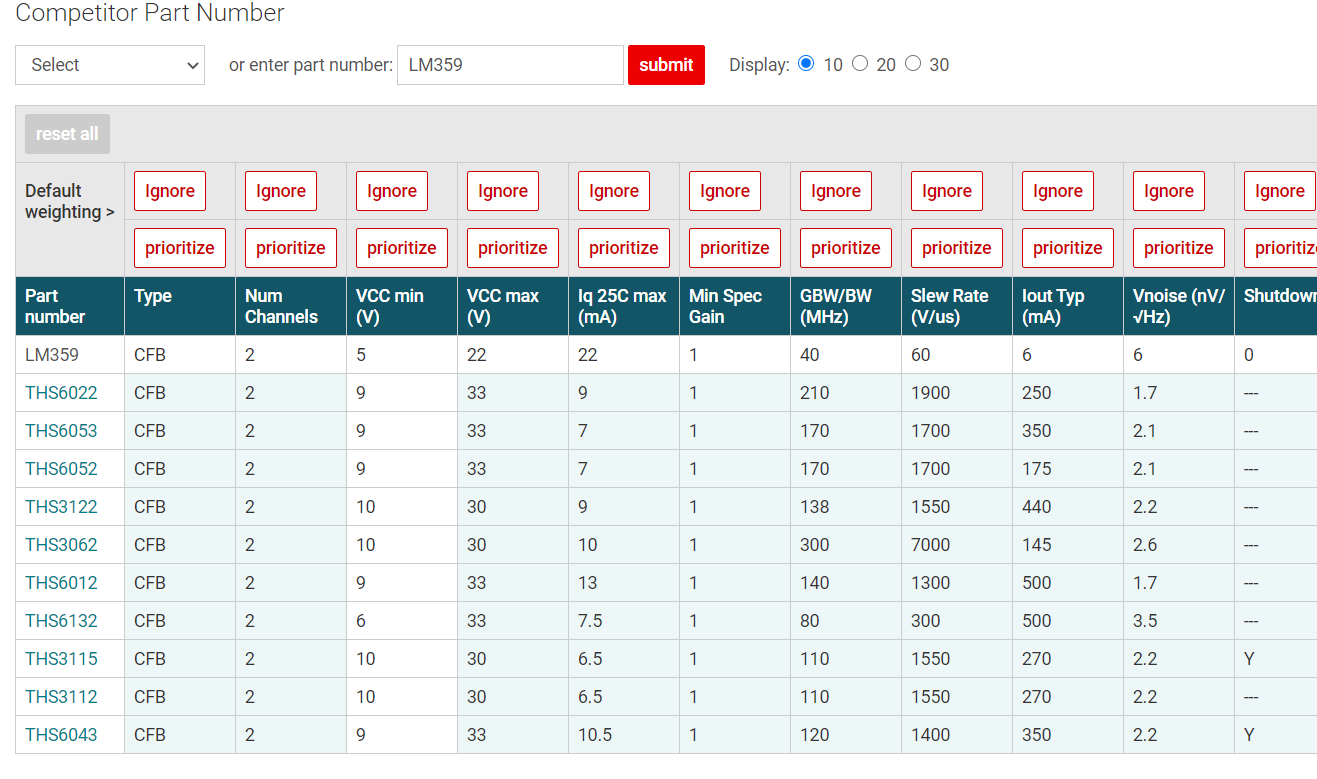Click the Display label text
This screenshot has width=1317, height=779.
point(759,65)
